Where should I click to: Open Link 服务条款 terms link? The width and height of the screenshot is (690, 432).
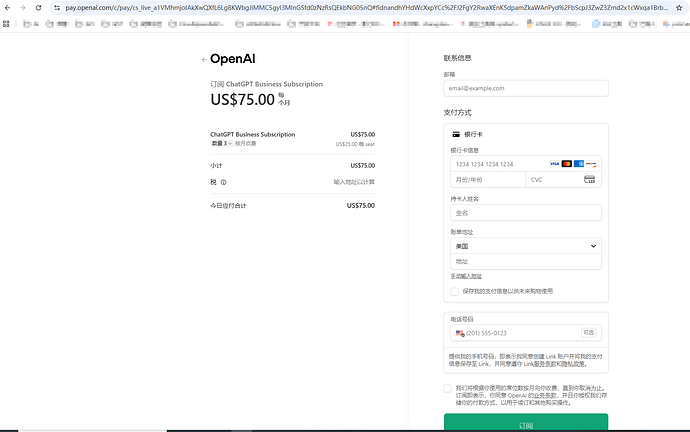coord(545,364)
